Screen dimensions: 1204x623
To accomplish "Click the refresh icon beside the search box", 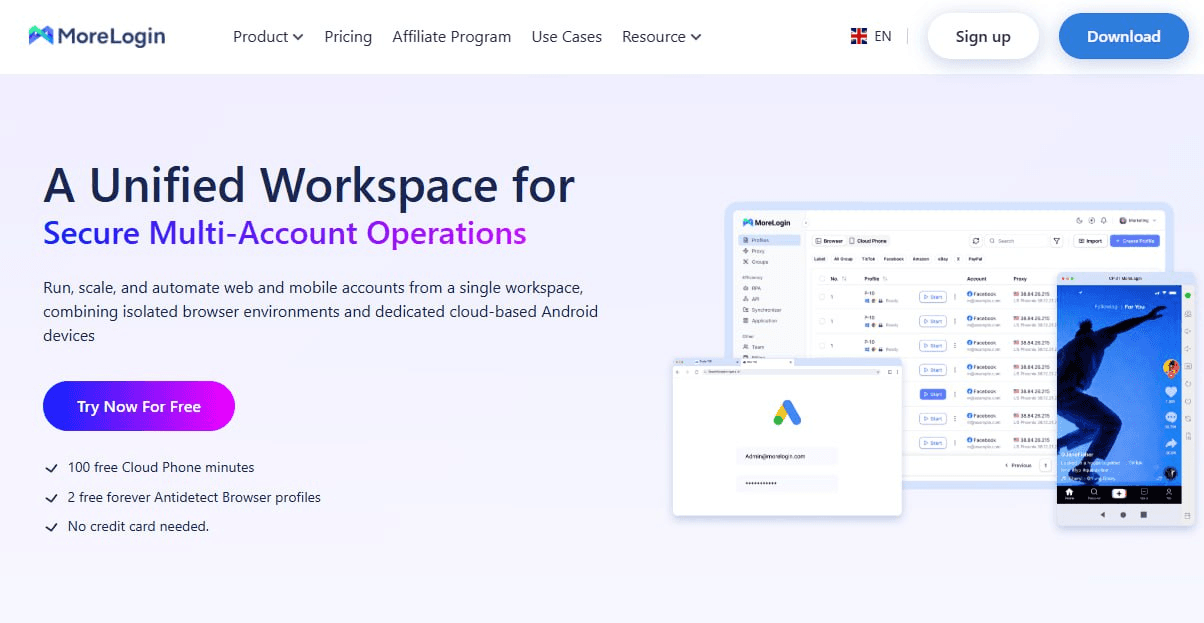I will tap(976, 241).
